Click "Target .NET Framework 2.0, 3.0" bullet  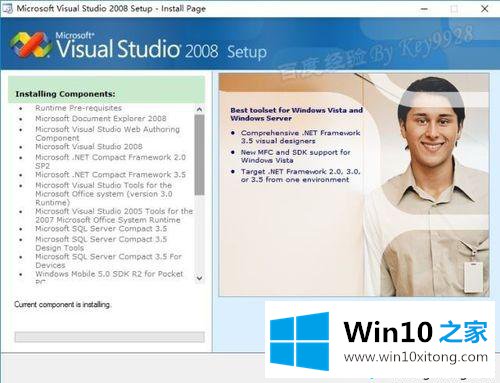tap(300, 176)
